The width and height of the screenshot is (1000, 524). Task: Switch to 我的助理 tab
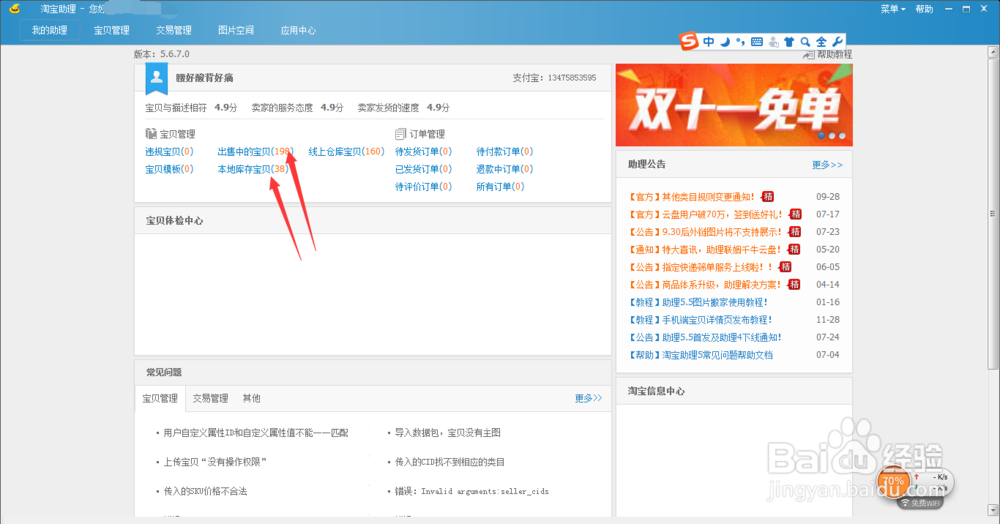tap(50, 30)
